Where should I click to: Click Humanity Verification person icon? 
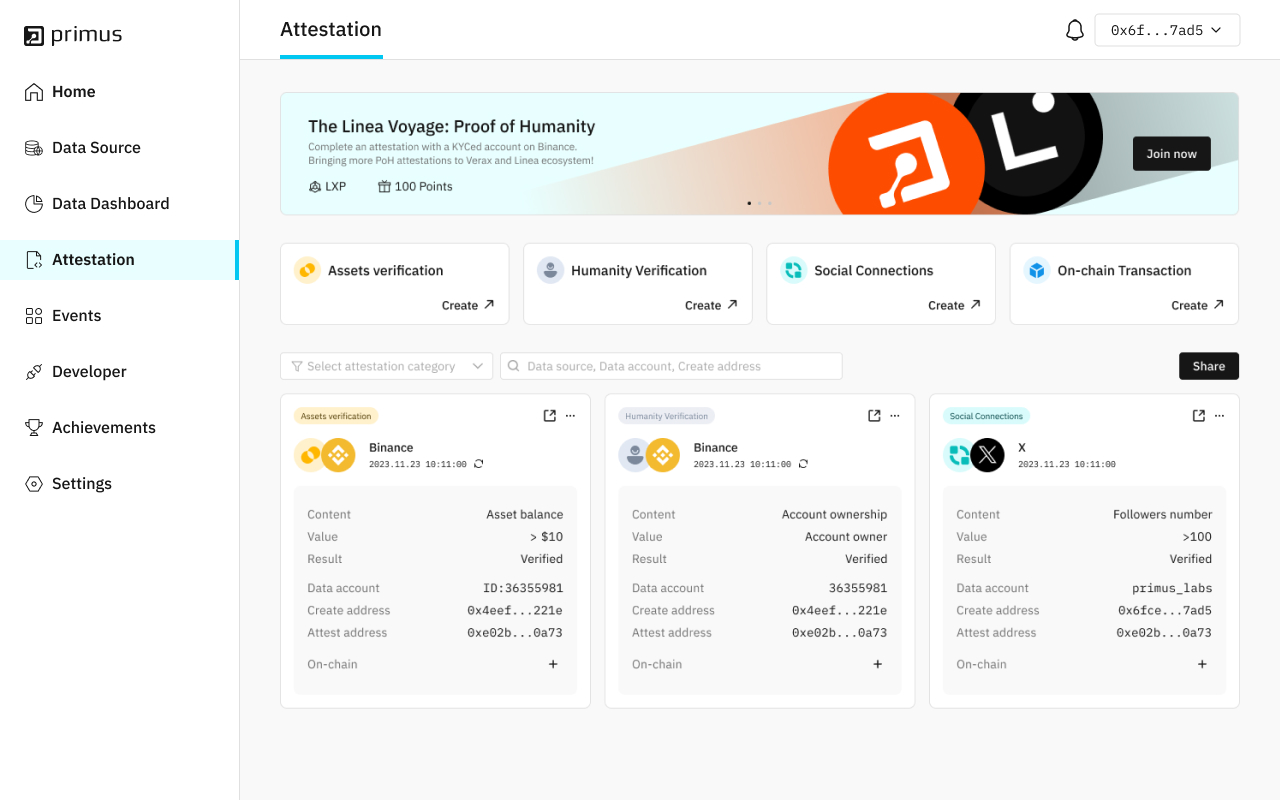click(550, 270)
